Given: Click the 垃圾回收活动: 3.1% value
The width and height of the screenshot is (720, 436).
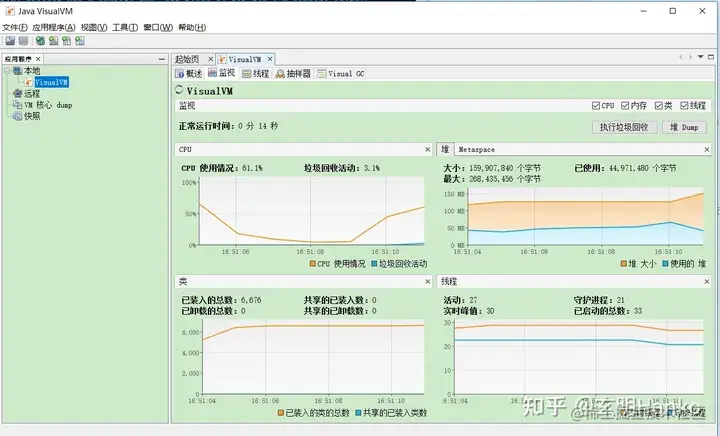Looking at the screenshot, I should (342, 168).
